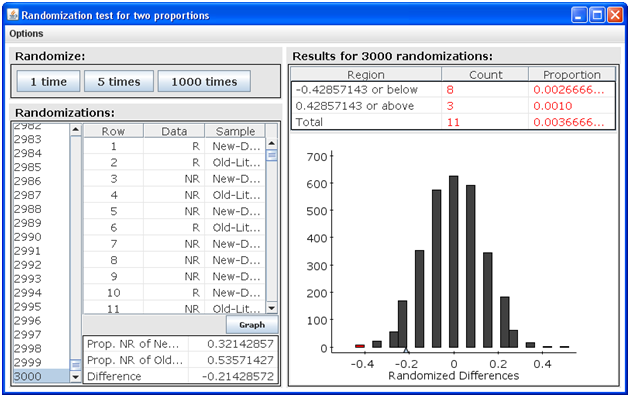Select randomization 2985 in the list
This screenshot has width=630, height=397.
tap(41, 167)
